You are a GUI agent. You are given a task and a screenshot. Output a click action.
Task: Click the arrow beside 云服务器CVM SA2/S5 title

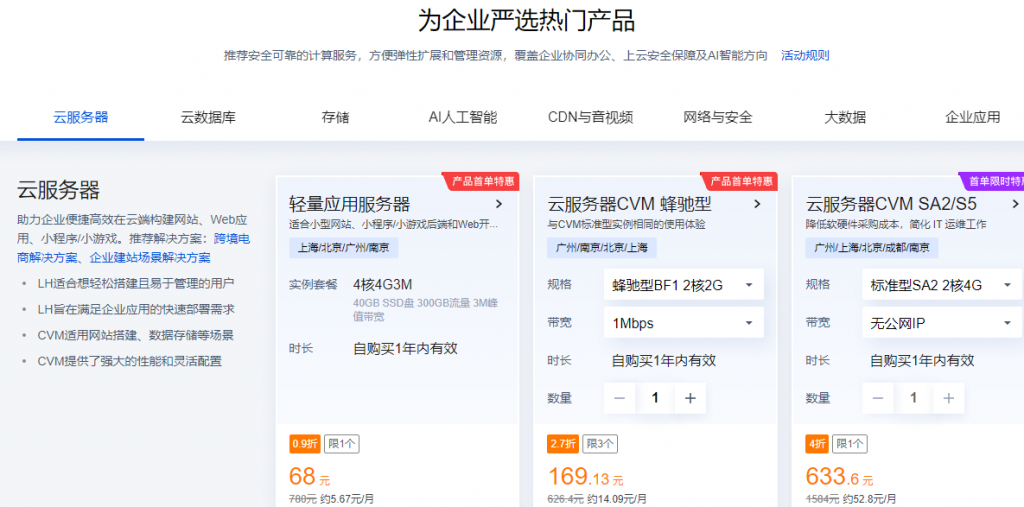(1015, 204)
